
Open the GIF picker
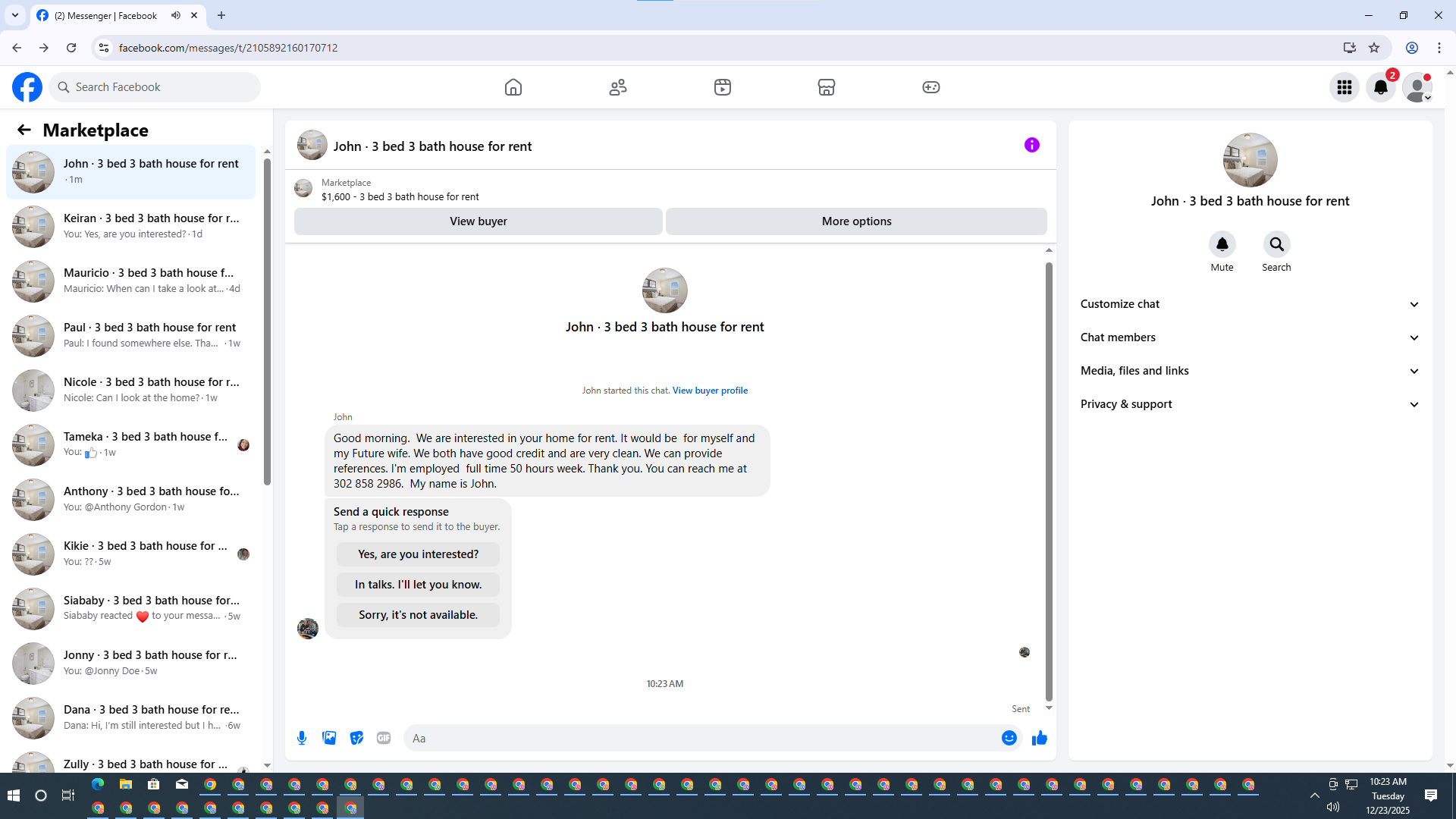[384, 738]
